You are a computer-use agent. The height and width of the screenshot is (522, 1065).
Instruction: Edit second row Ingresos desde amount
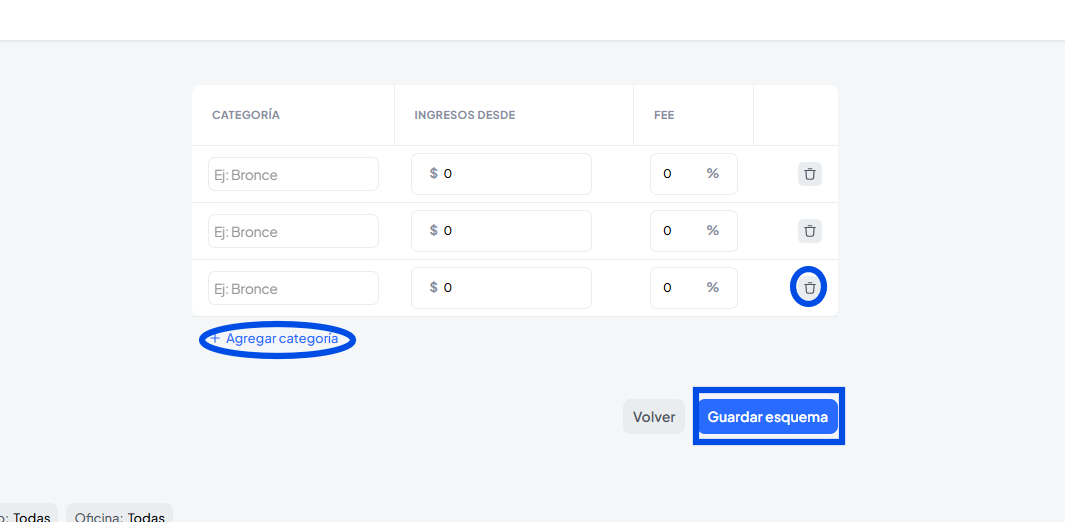pyautogui.click(x=510, y=231)
